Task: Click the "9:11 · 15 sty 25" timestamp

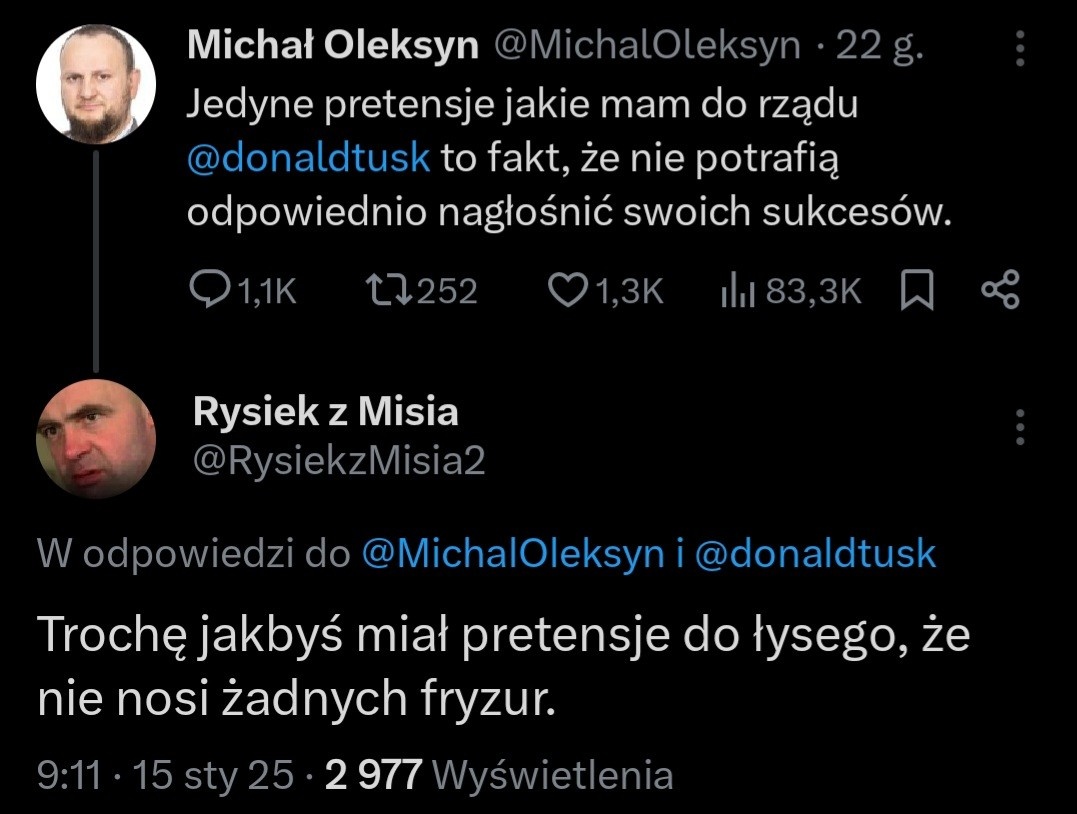Action: click(165, 774)
